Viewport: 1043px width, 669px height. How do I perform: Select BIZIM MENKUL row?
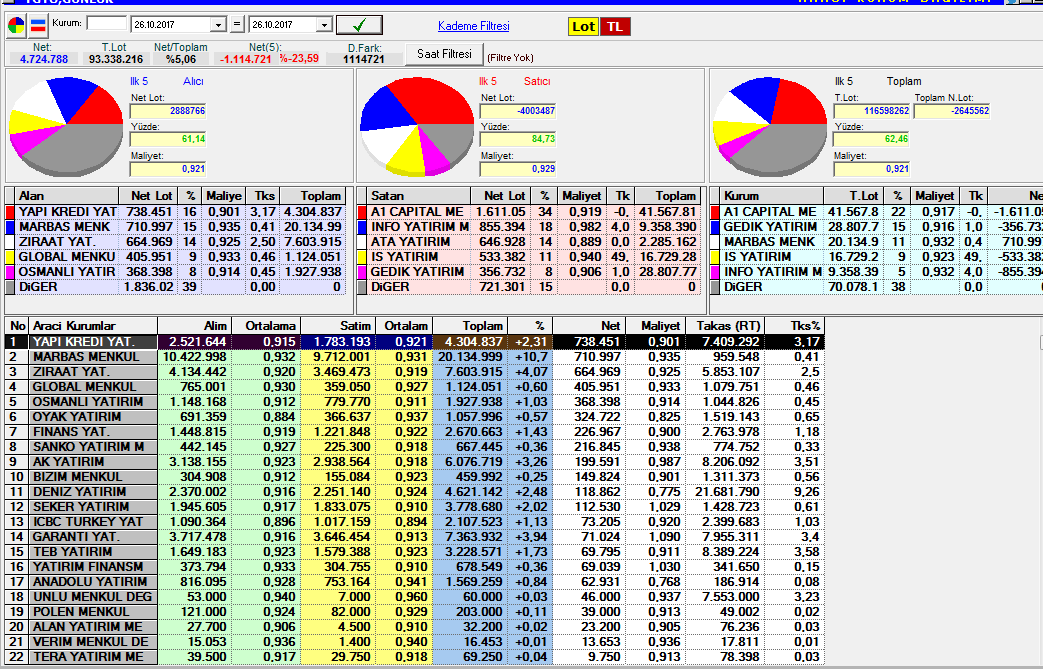coord(414,477)
